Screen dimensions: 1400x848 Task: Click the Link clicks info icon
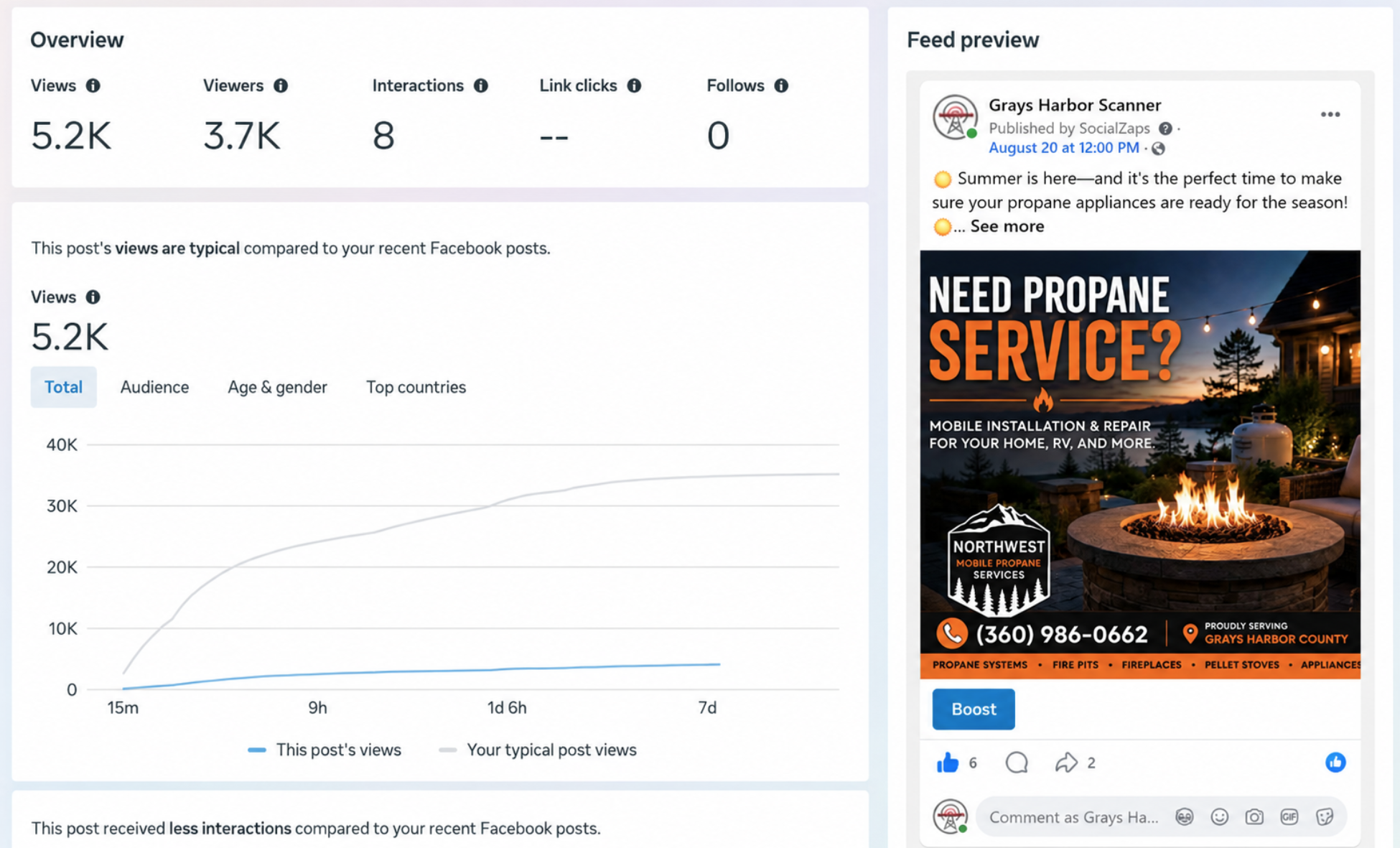click(634, 85)
